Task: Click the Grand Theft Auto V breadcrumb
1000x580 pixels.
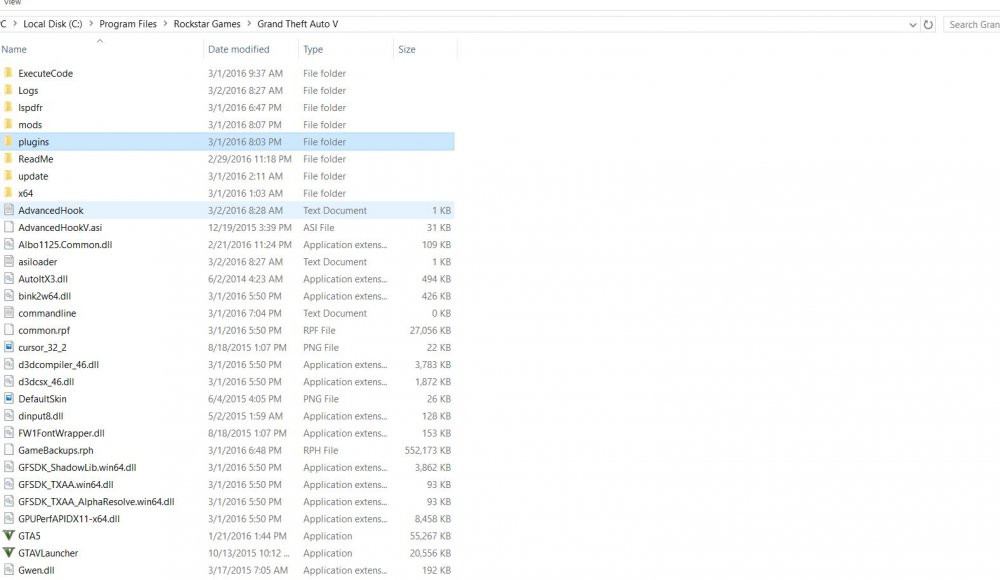Action: pos(298,24)
